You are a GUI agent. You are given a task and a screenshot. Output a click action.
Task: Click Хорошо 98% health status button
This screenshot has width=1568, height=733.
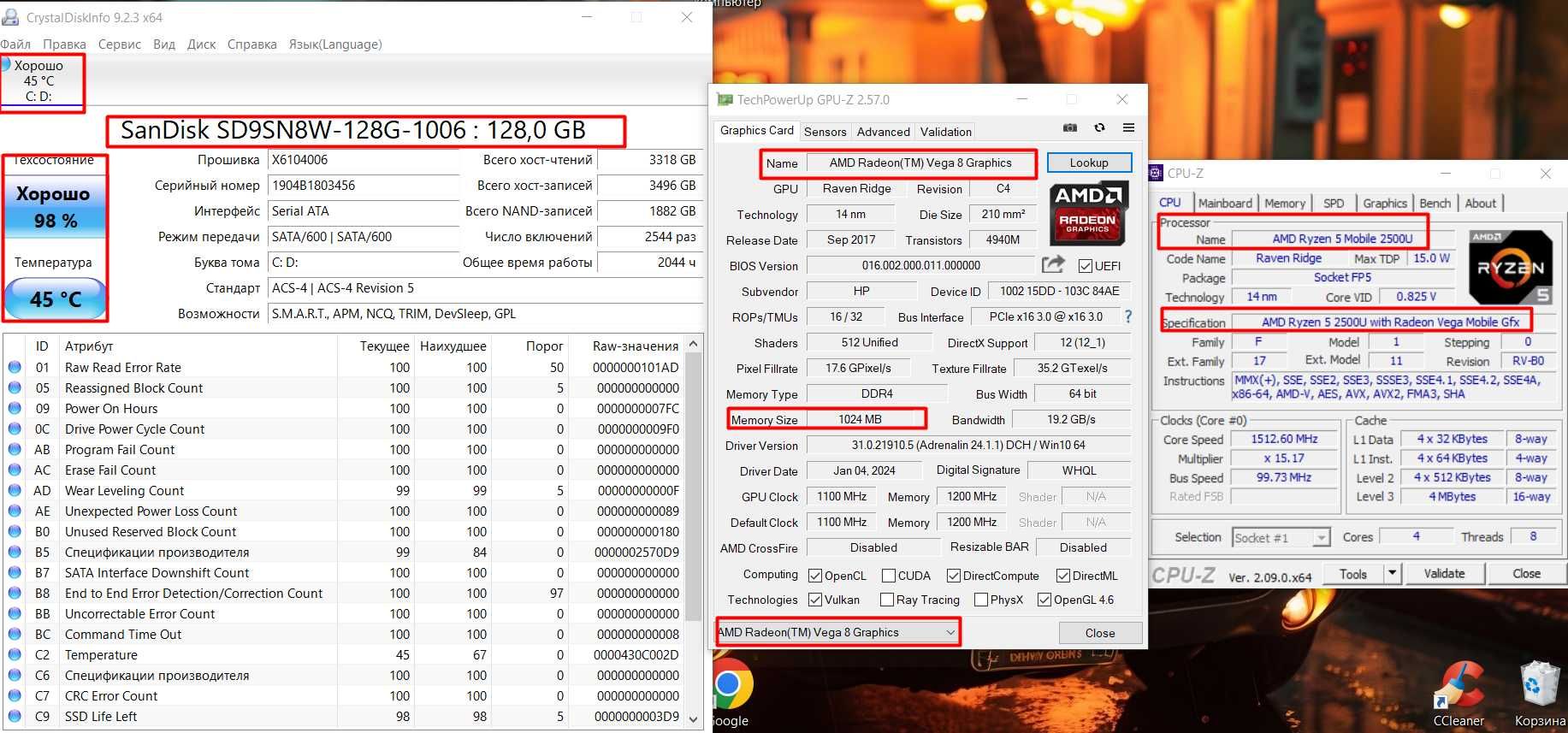click(56, 207)
